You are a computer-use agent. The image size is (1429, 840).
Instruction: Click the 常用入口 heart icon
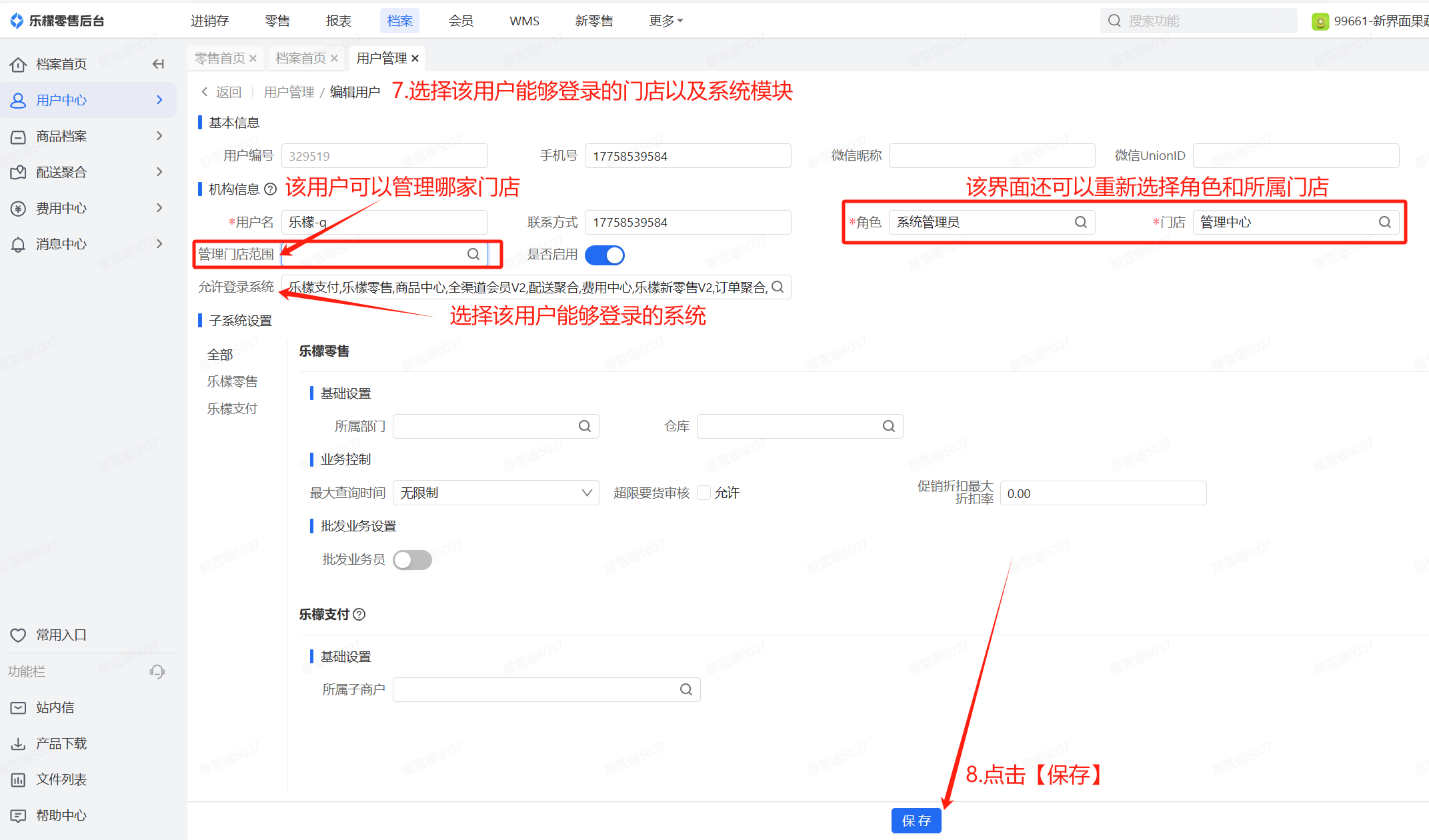click(18, 635)
